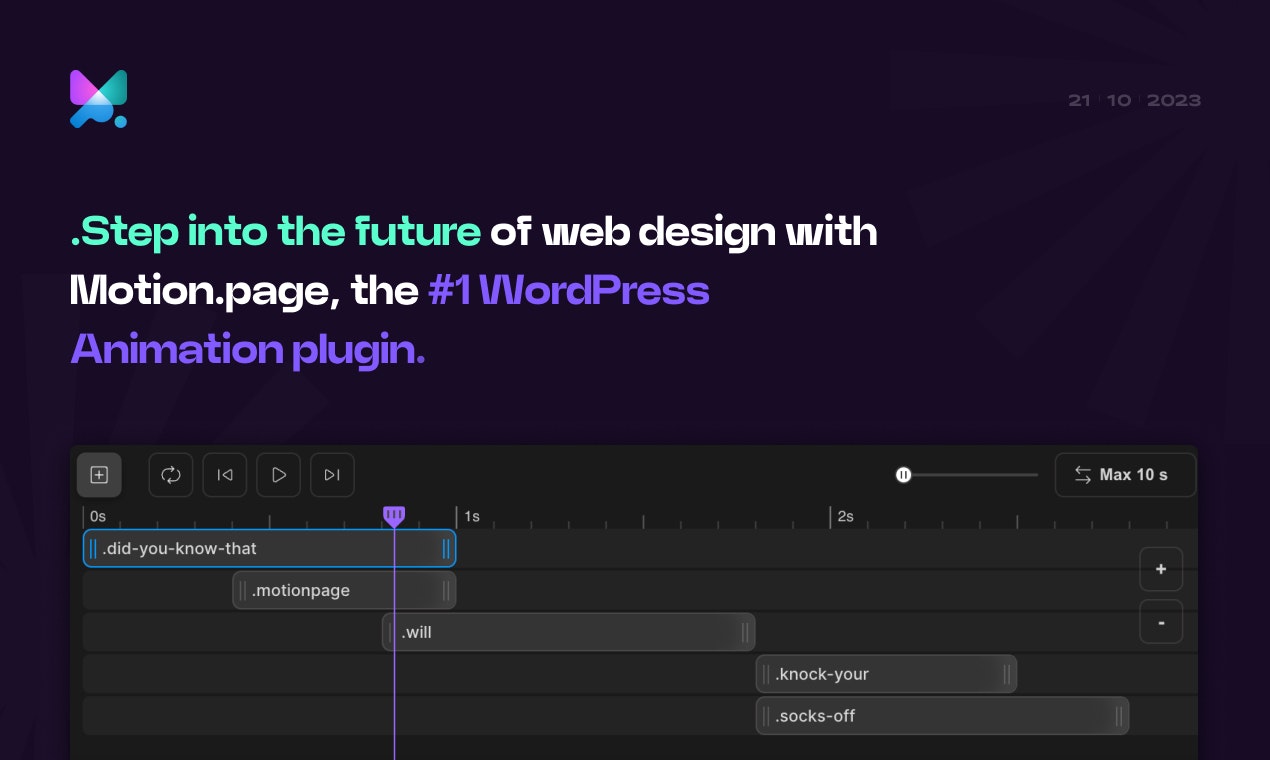
Task: Select the .motionpage timeline clip
Action: (344, 590)
